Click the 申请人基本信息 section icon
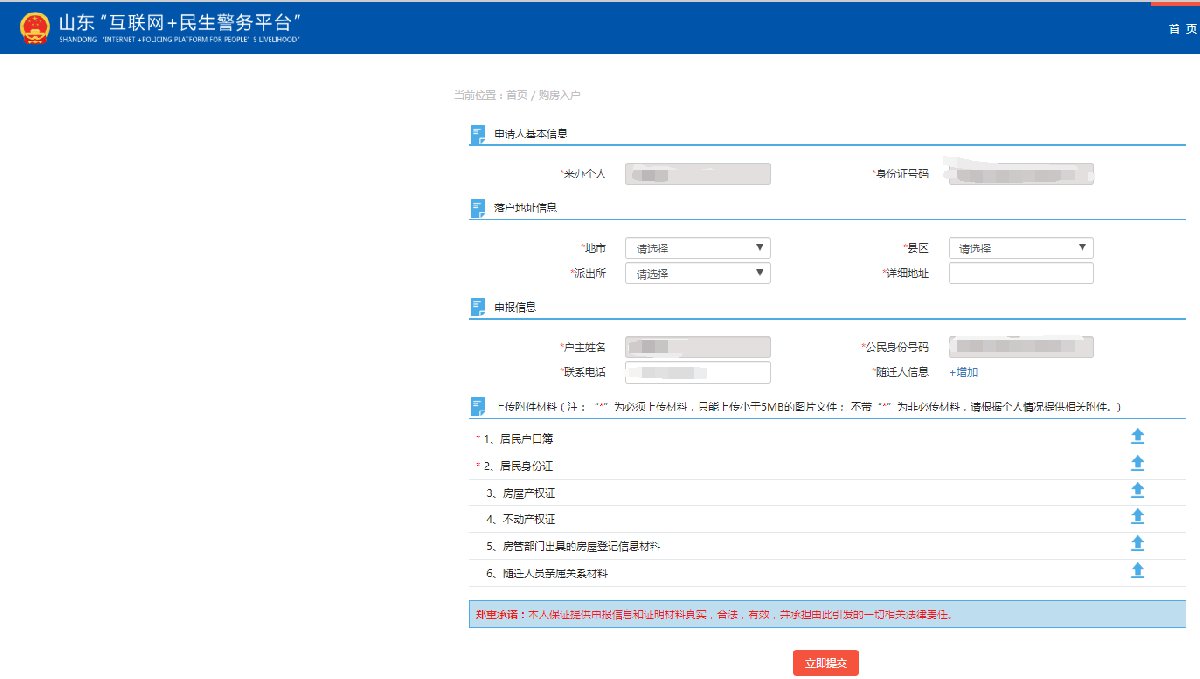This screenshot has width=1200, height=679. tap(478, 135)
